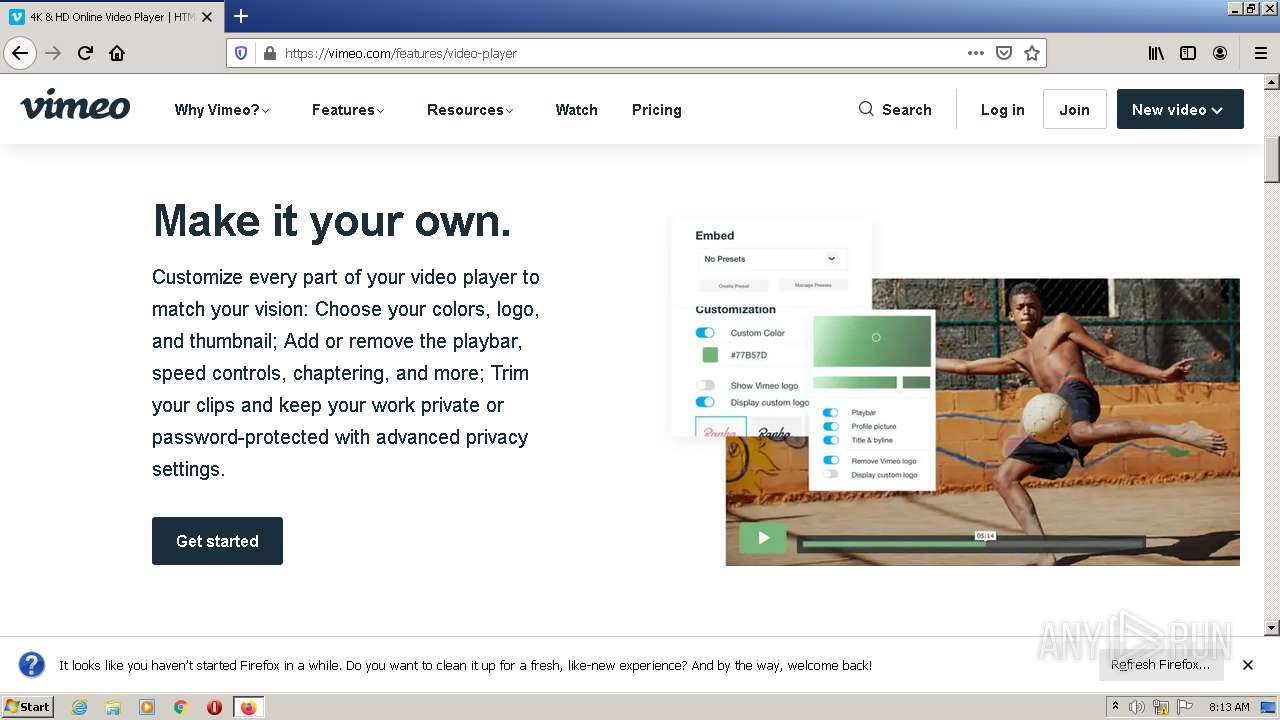Open Opera from the taskbar
Viewport: 1280px width, 720px height.
[214, 707]
